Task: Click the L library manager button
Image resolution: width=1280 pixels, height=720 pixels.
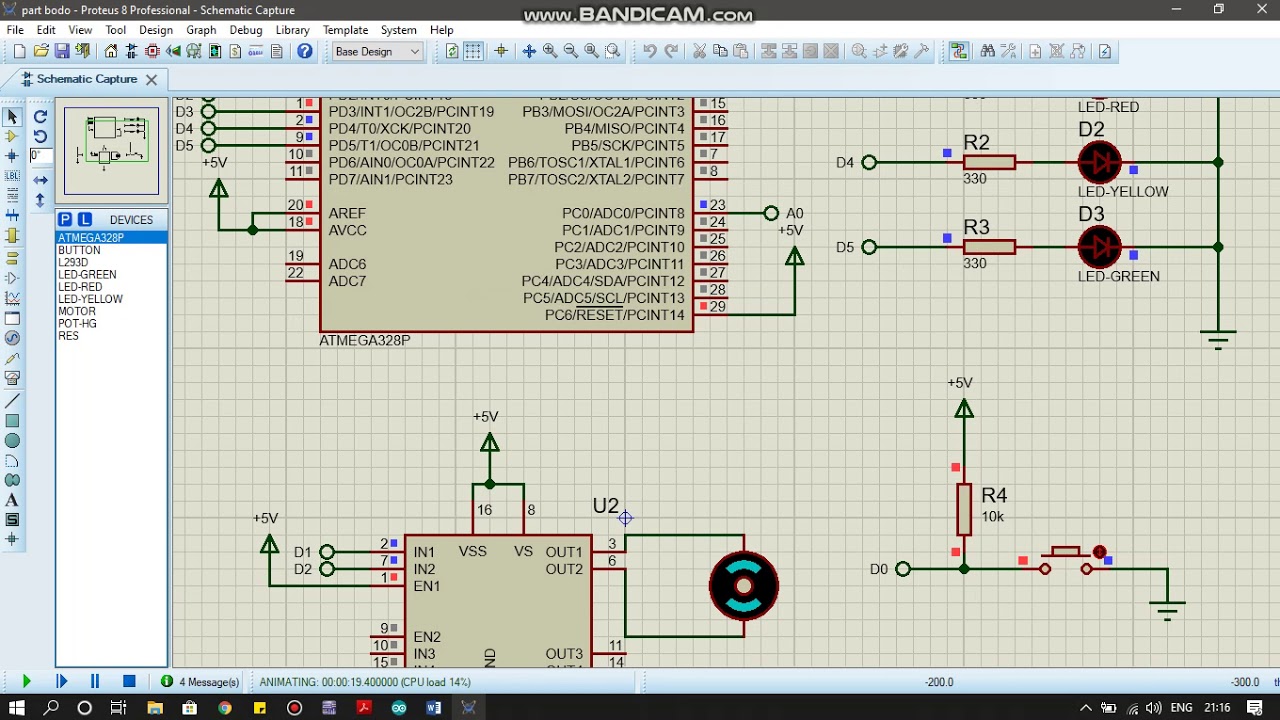Action: point(85,219)
